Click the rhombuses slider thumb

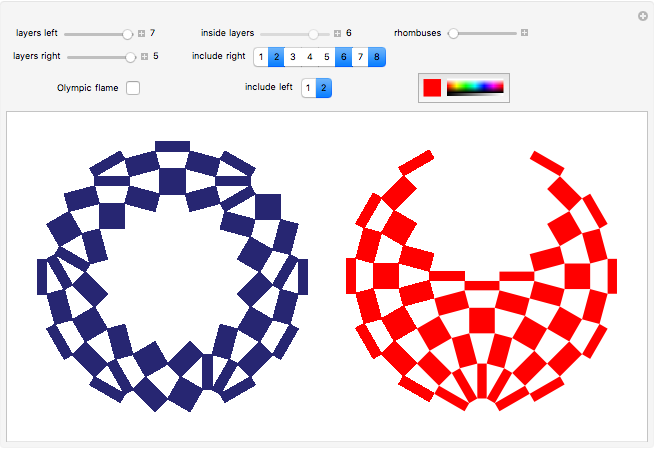click(453, 33)
